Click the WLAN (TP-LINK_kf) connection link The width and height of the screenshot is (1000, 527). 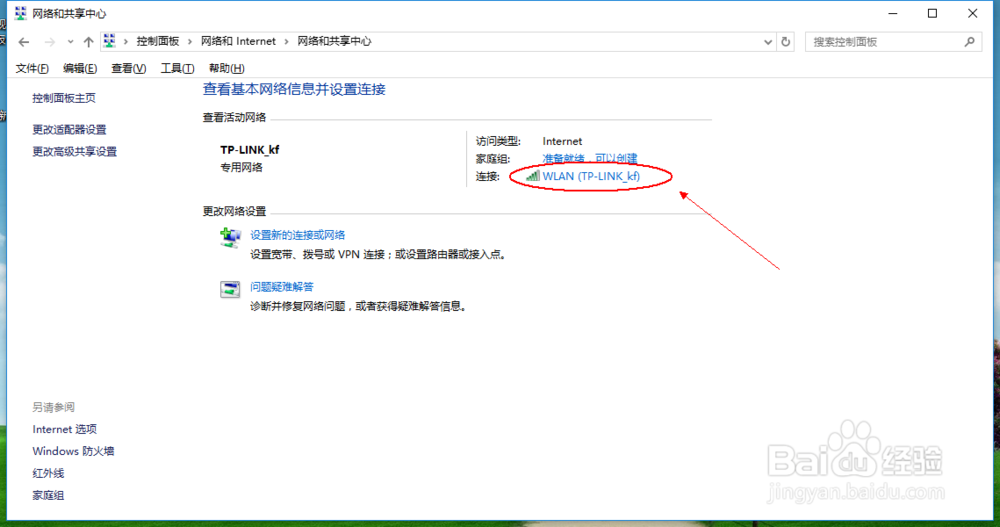(591, 176)
